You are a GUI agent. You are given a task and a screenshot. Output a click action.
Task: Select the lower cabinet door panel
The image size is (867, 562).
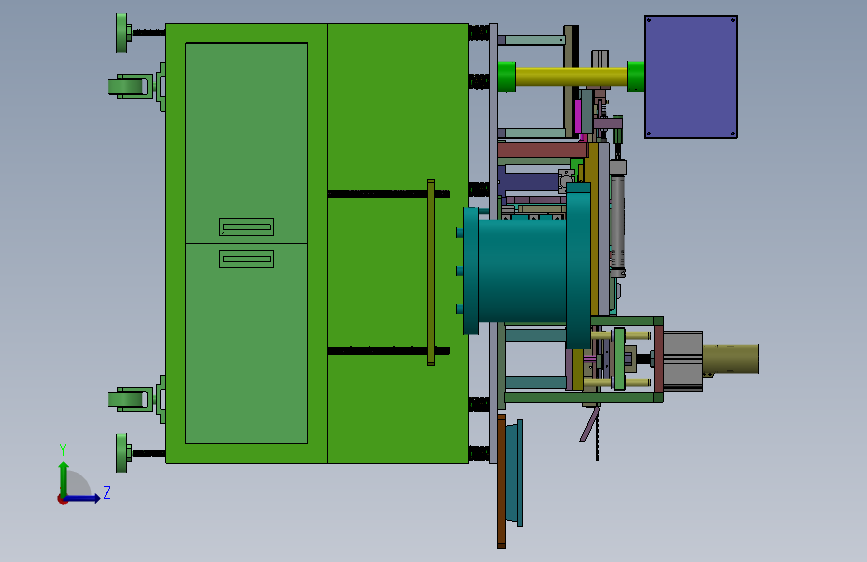247,343
